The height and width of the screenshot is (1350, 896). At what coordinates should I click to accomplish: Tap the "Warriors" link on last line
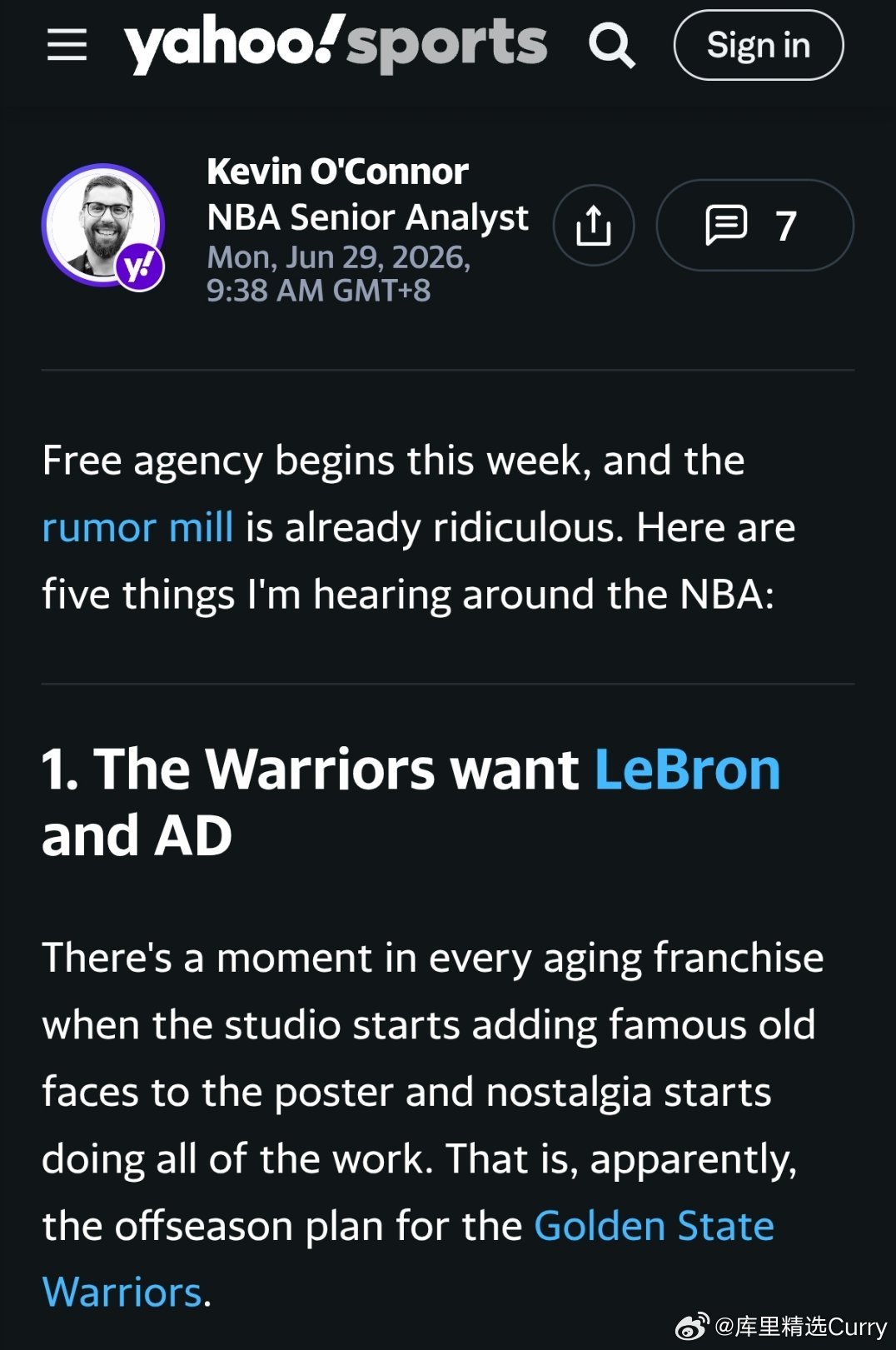coord(122,1293)
